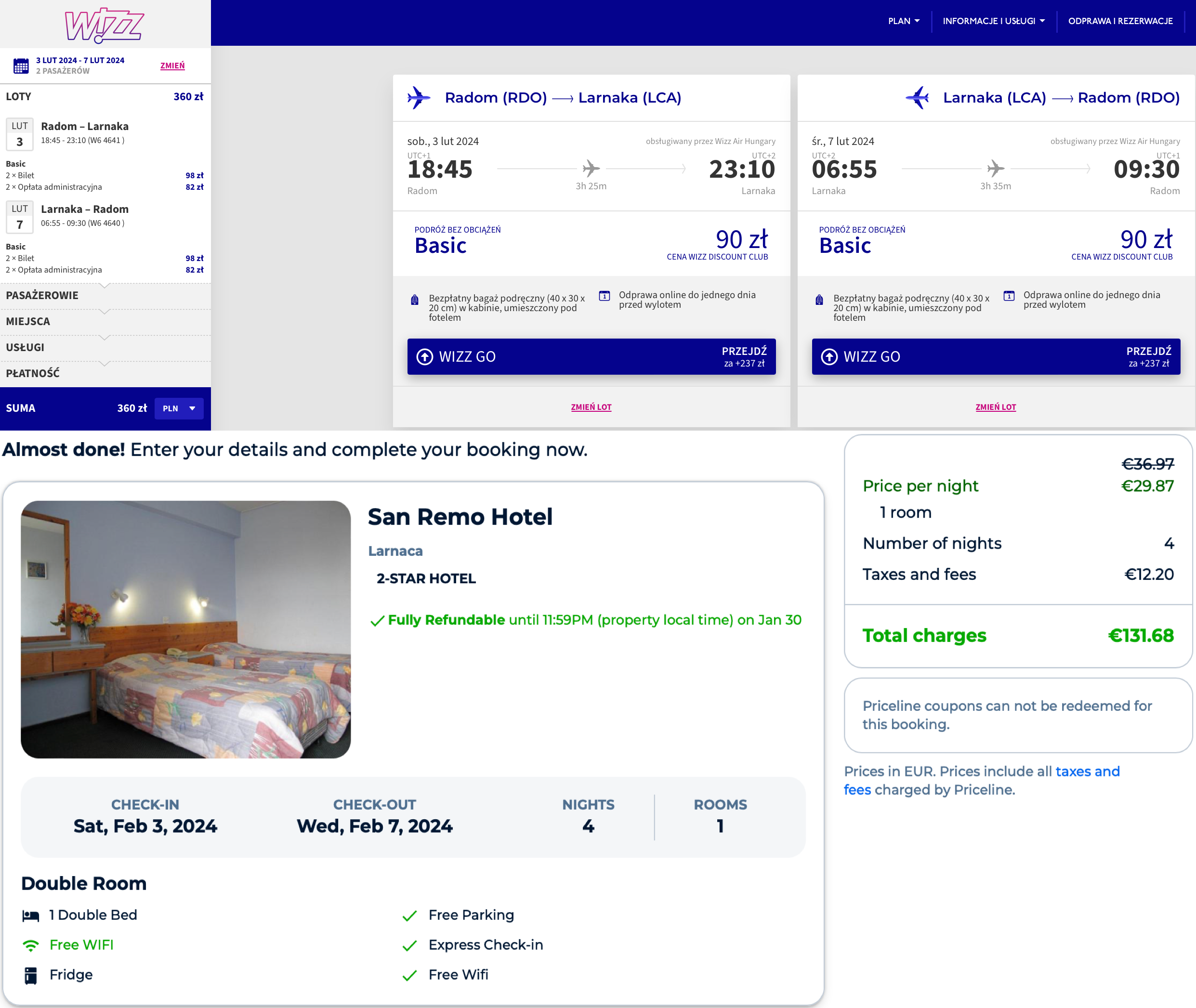Click the Fridge icon in room amenities

click(x=31, y=975)
